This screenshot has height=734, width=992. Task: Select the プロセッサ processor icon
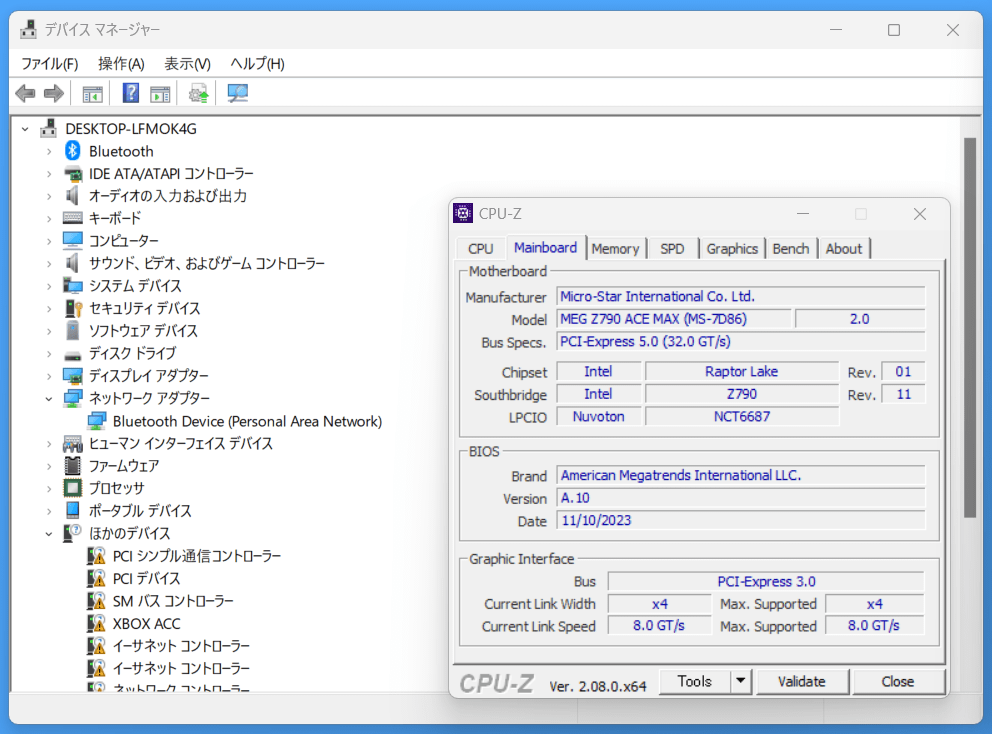73,488
